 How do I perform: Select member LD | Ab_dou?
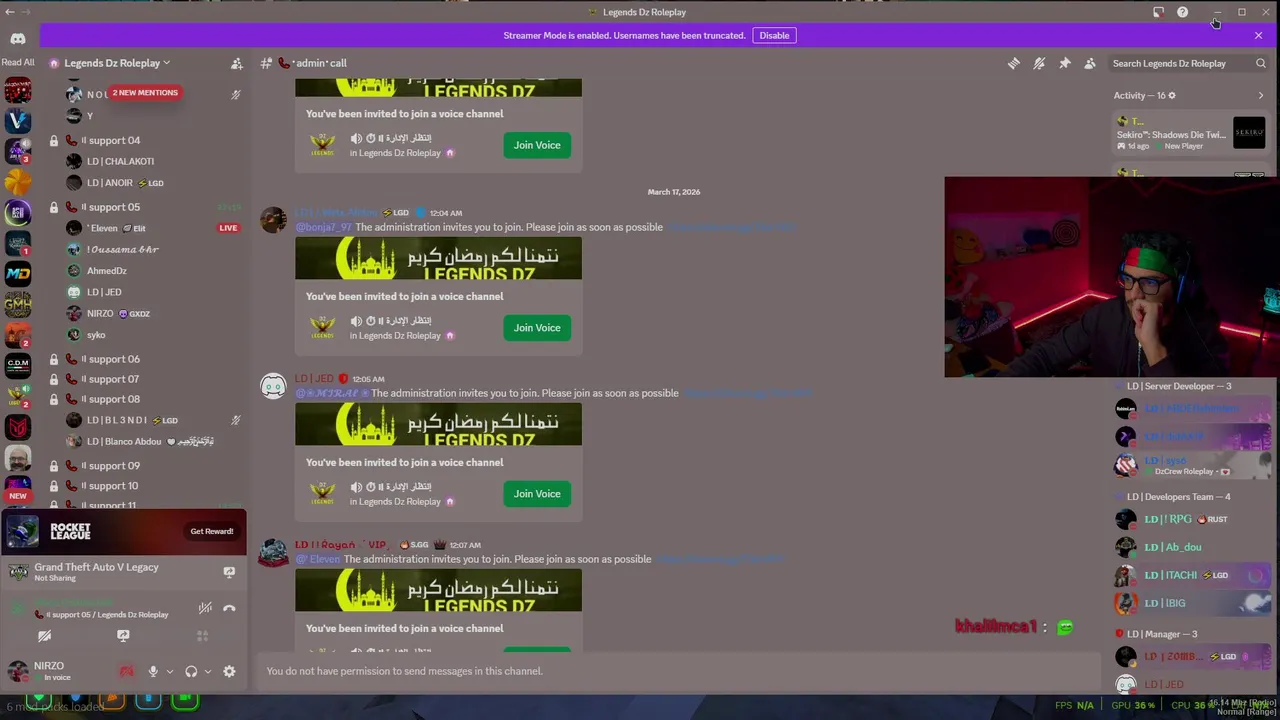click(1190, 547)
